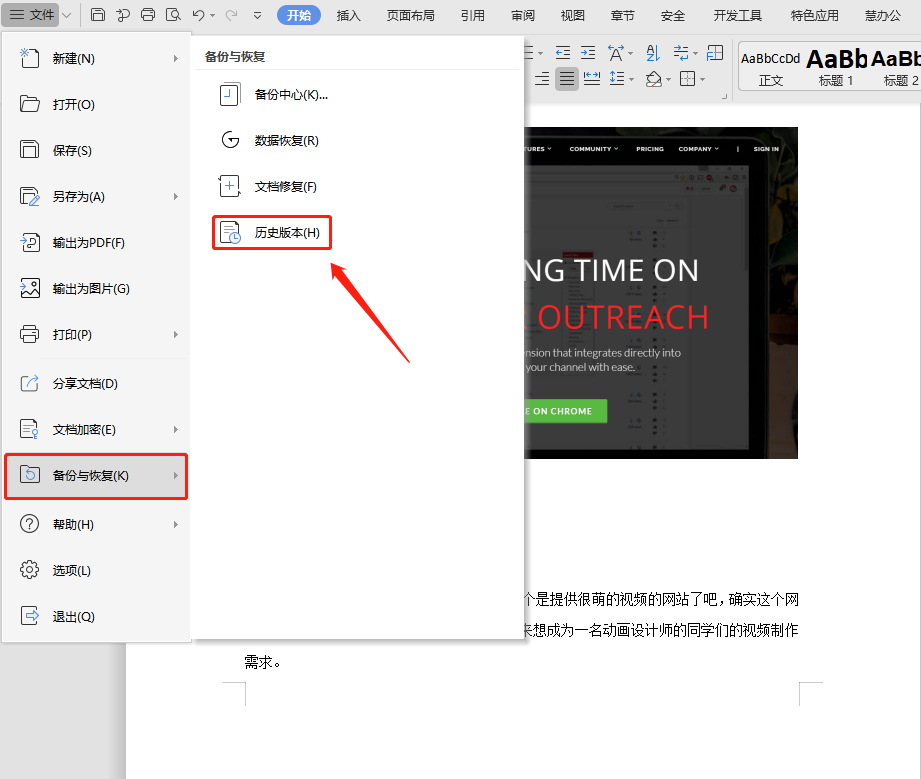Switch to the 插入 ribbon tab
921x779 pixels.
tap(348, 15)
